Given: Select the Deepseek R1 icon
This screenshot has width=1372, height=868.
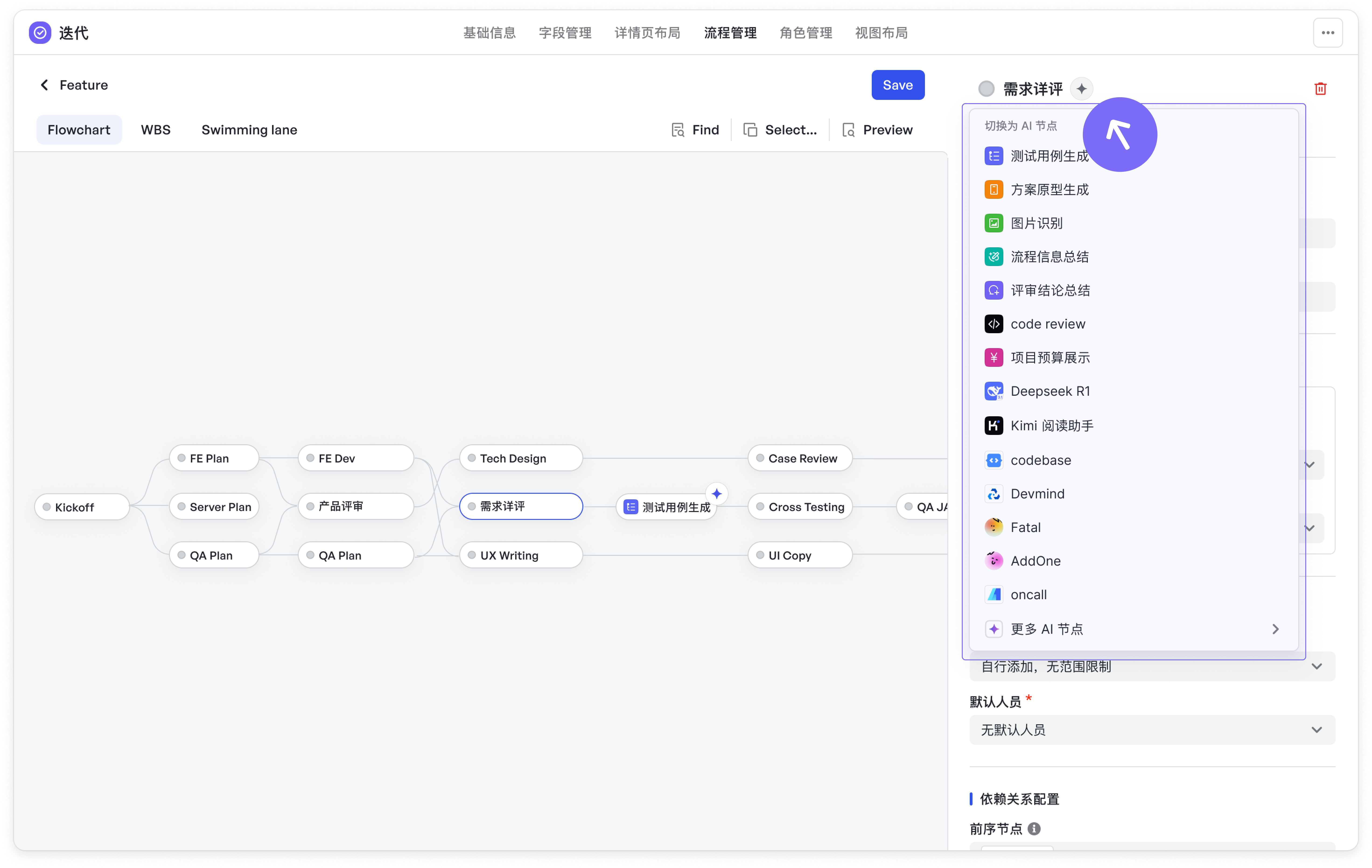Looking at the screenshot, I should [x=994, y=391].
